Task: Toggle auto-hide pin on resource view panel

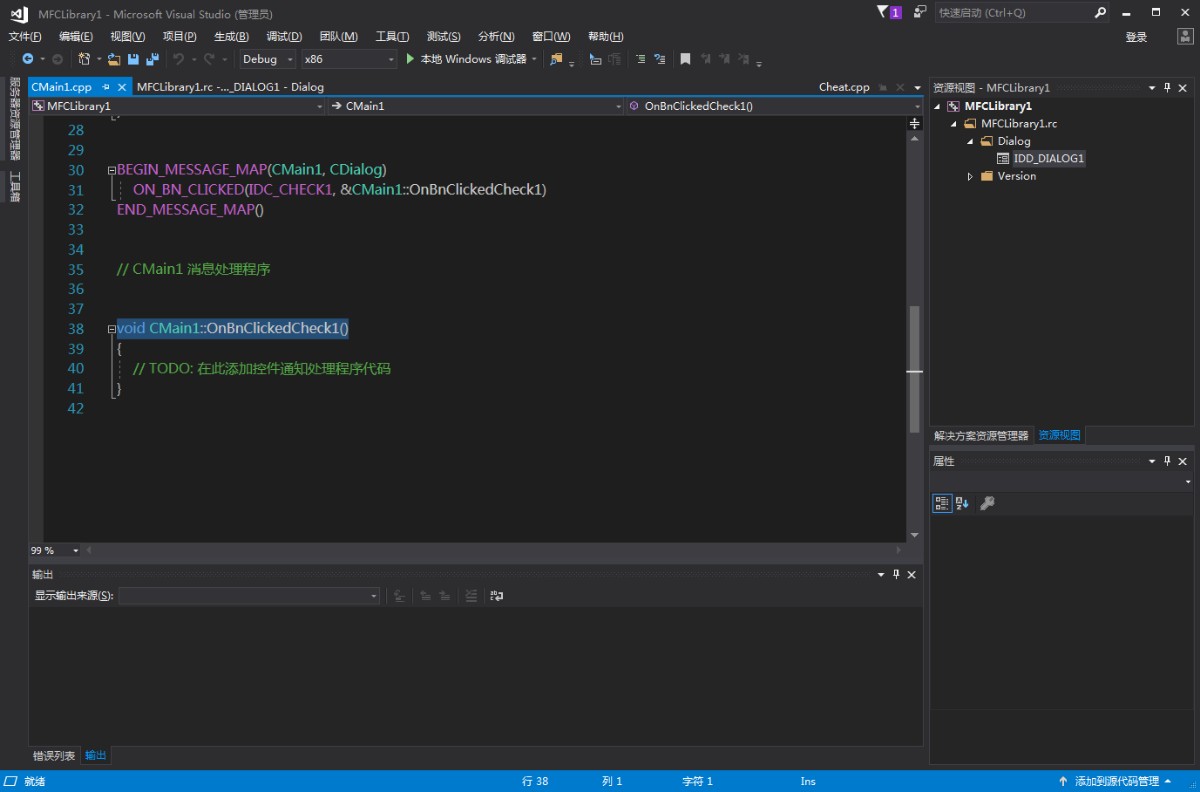Action: click(x=1167, y=87)
